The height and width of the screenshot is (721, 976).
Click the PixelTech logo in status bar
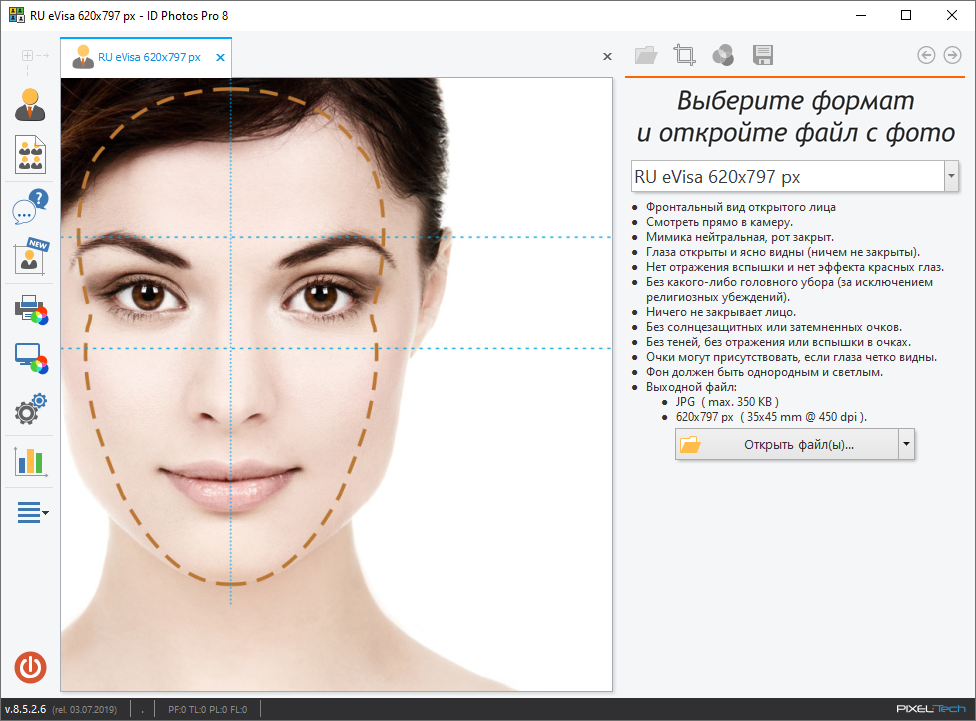[x=931, y=709]
